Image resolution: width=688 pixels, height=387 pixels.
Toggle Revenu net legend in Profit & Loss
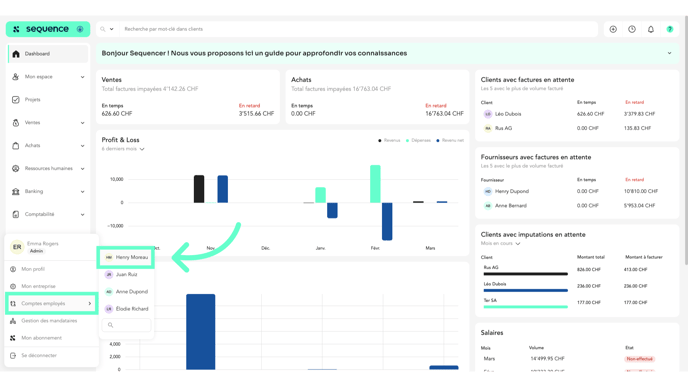click(450, 140)
